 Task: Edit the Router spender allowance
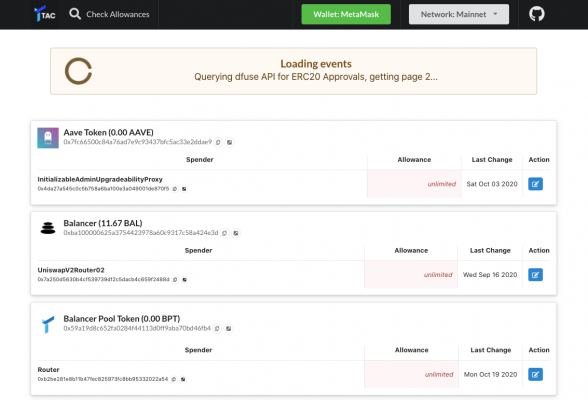535,374
